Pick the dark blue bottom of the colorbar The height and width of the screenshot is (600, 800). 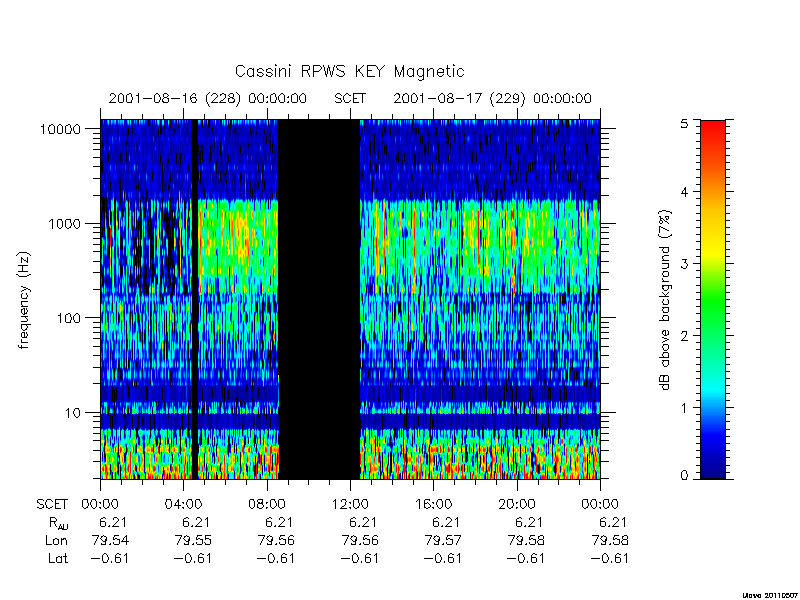[713, 467]
